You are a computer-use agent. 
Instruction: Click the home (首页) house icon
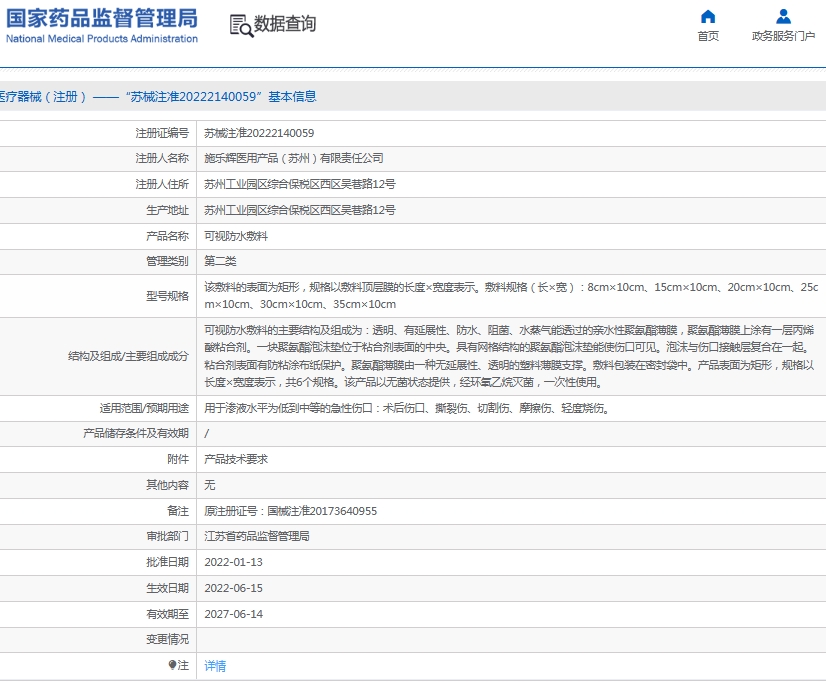(708, 17)
